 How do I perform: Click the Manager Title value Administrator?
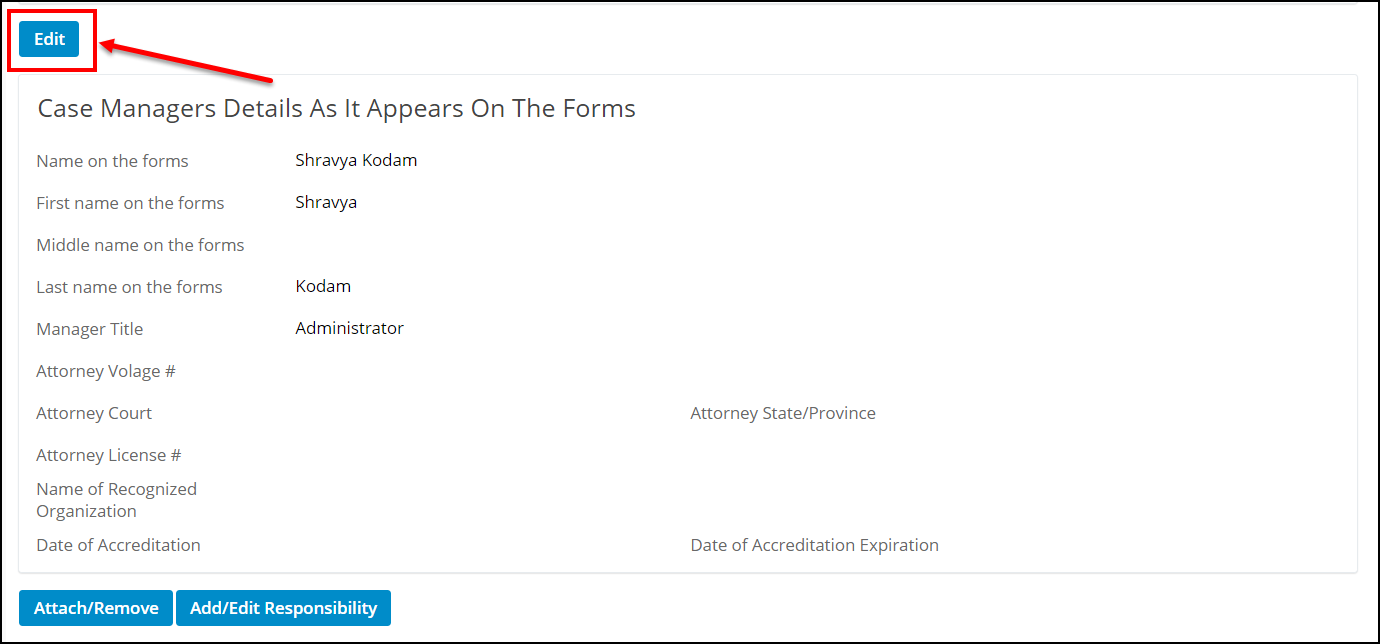[349, 327]
